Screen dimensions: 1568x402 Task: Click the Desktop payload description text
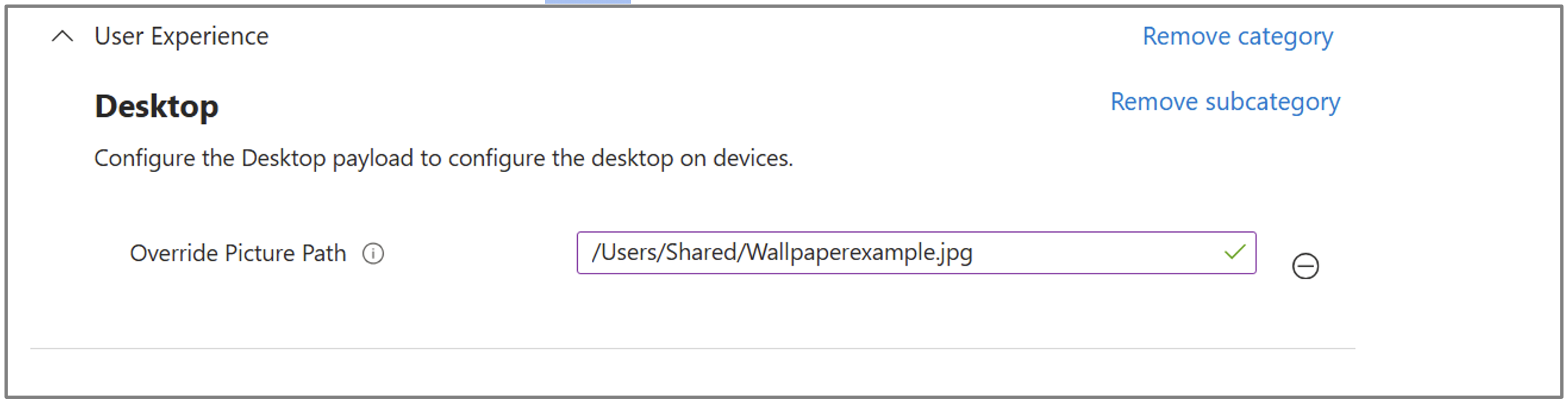443,158
